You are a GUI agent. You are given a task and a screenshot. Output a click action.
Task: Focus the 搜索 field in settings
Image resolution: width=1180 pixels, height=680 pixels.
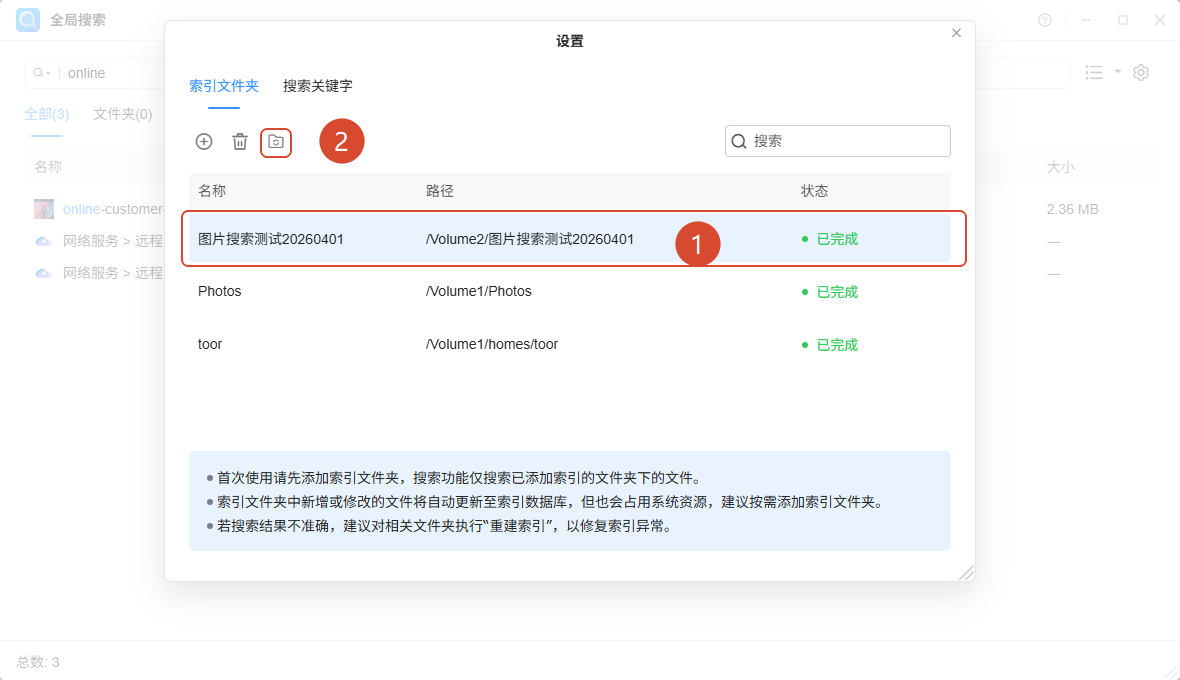click(x=838, y=141)
